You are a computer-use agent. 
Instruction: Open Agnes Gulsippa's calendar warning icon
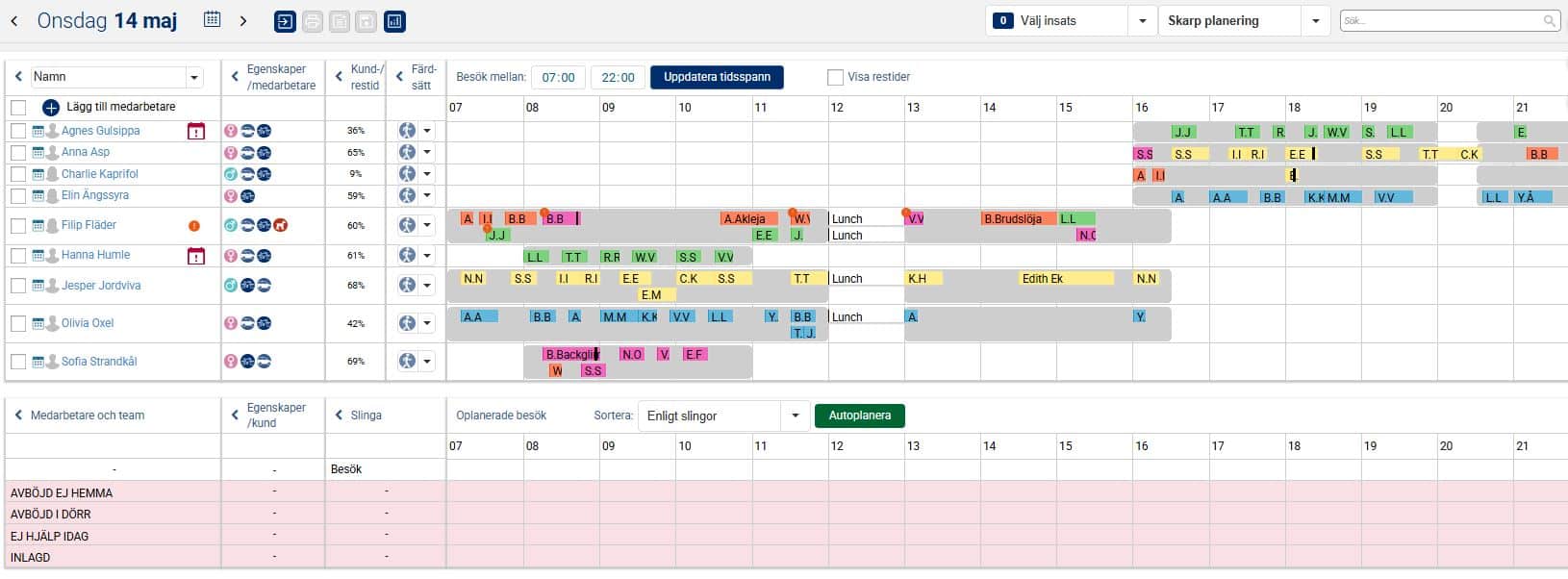(196, 132)
